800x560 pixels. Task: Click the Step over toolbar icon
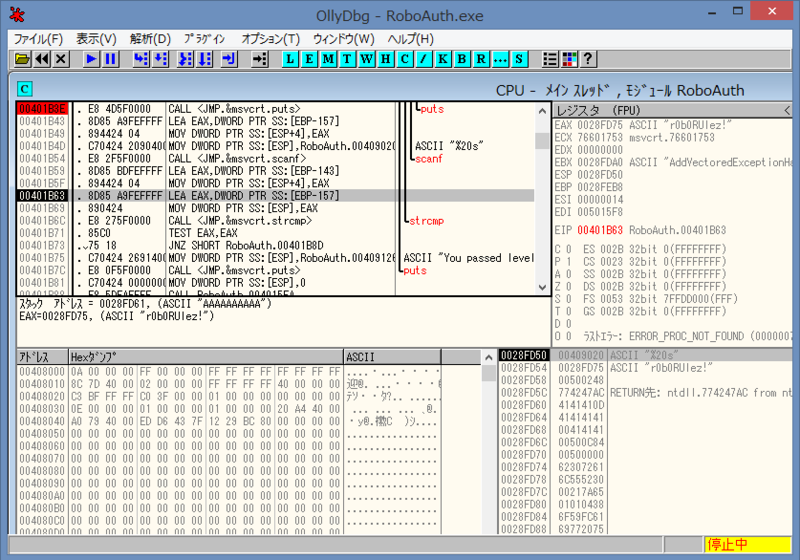click(x=160, y=59)
